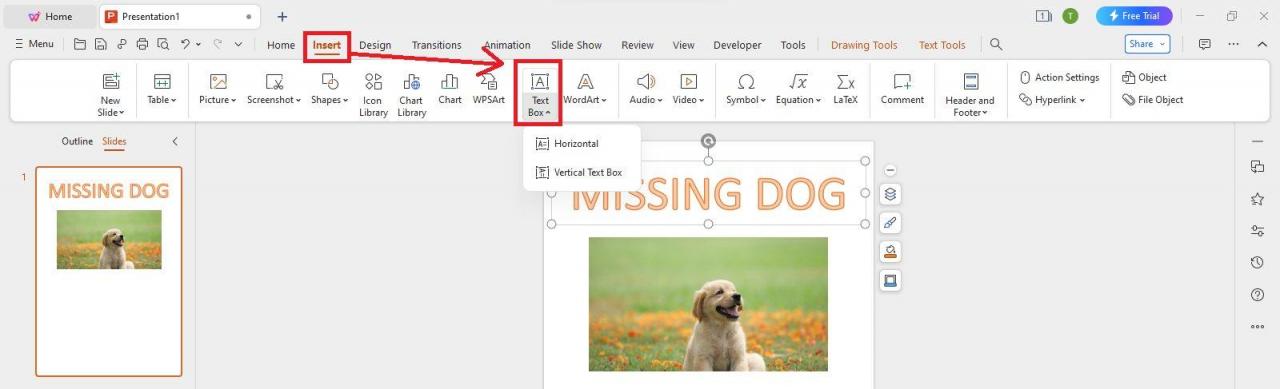Click the Print icon in quick toolbar
Screen dimensions: 1280x389
click(x=142, y=44)
